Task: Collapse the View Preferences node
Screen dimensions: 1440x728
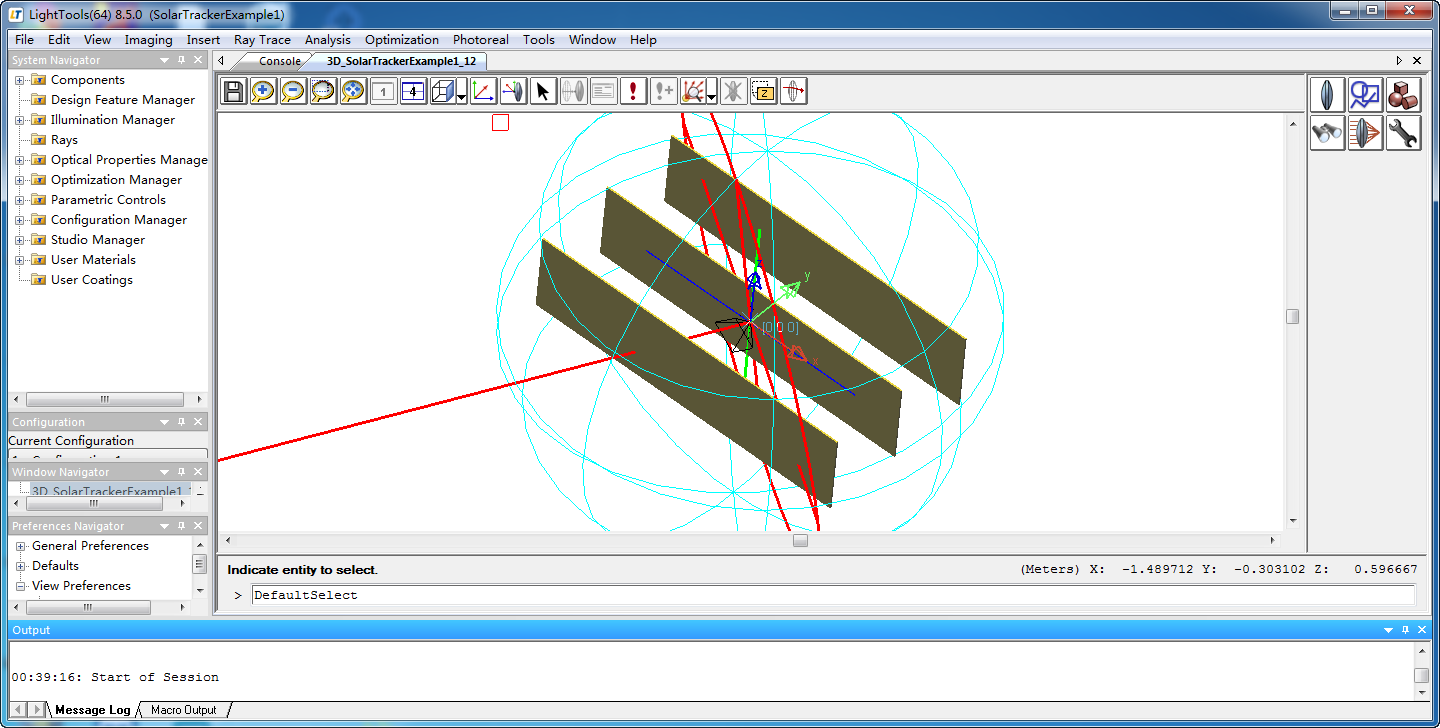Action: pos(21,586)
